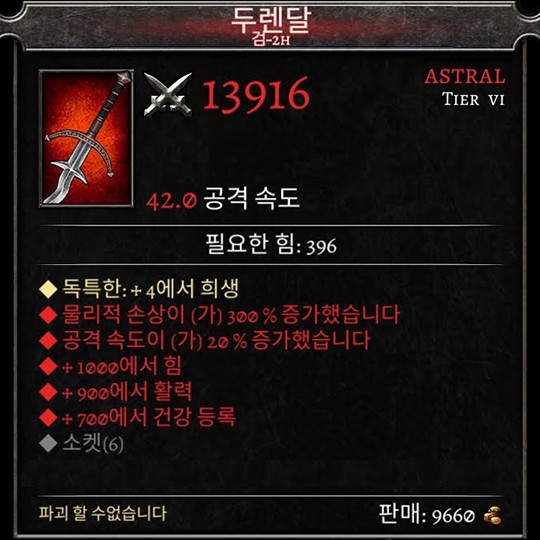
Task: Click the gray diamond beside 소켓(6)
Action: (x=48, y=443)
